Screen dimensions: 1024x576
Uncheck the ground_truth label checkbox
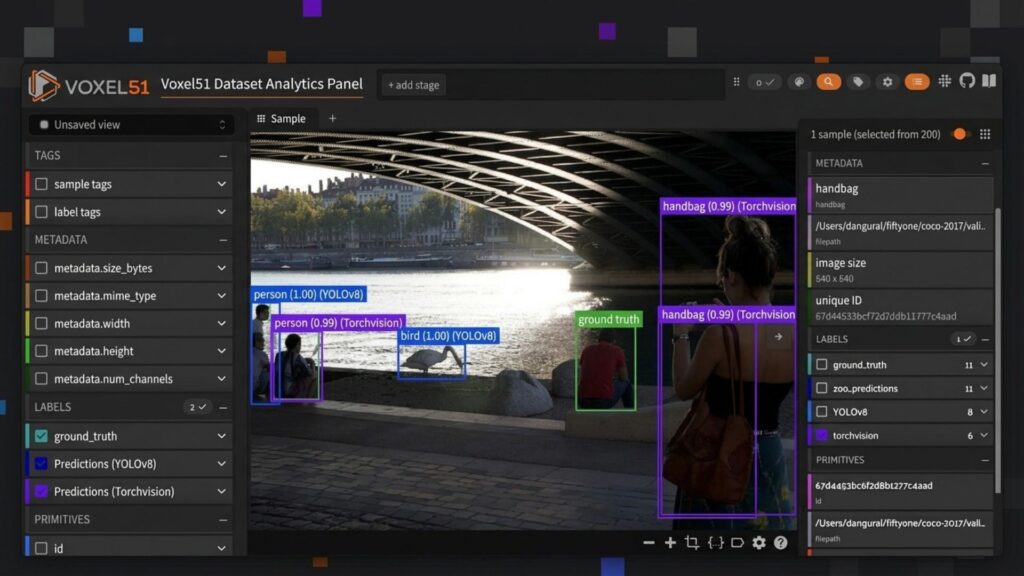click(x=41, y=436)
